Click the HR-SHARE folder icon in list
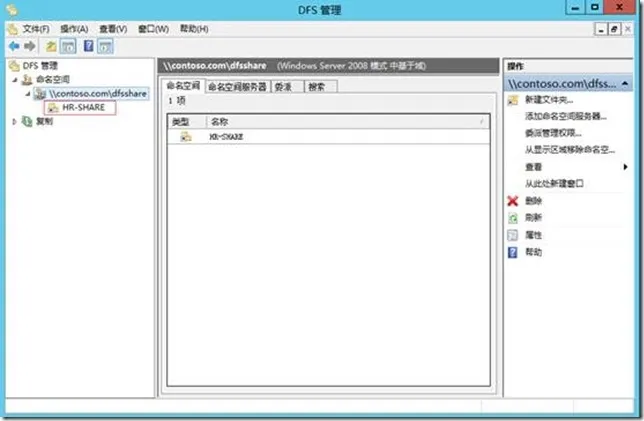 tap(186, 137)
